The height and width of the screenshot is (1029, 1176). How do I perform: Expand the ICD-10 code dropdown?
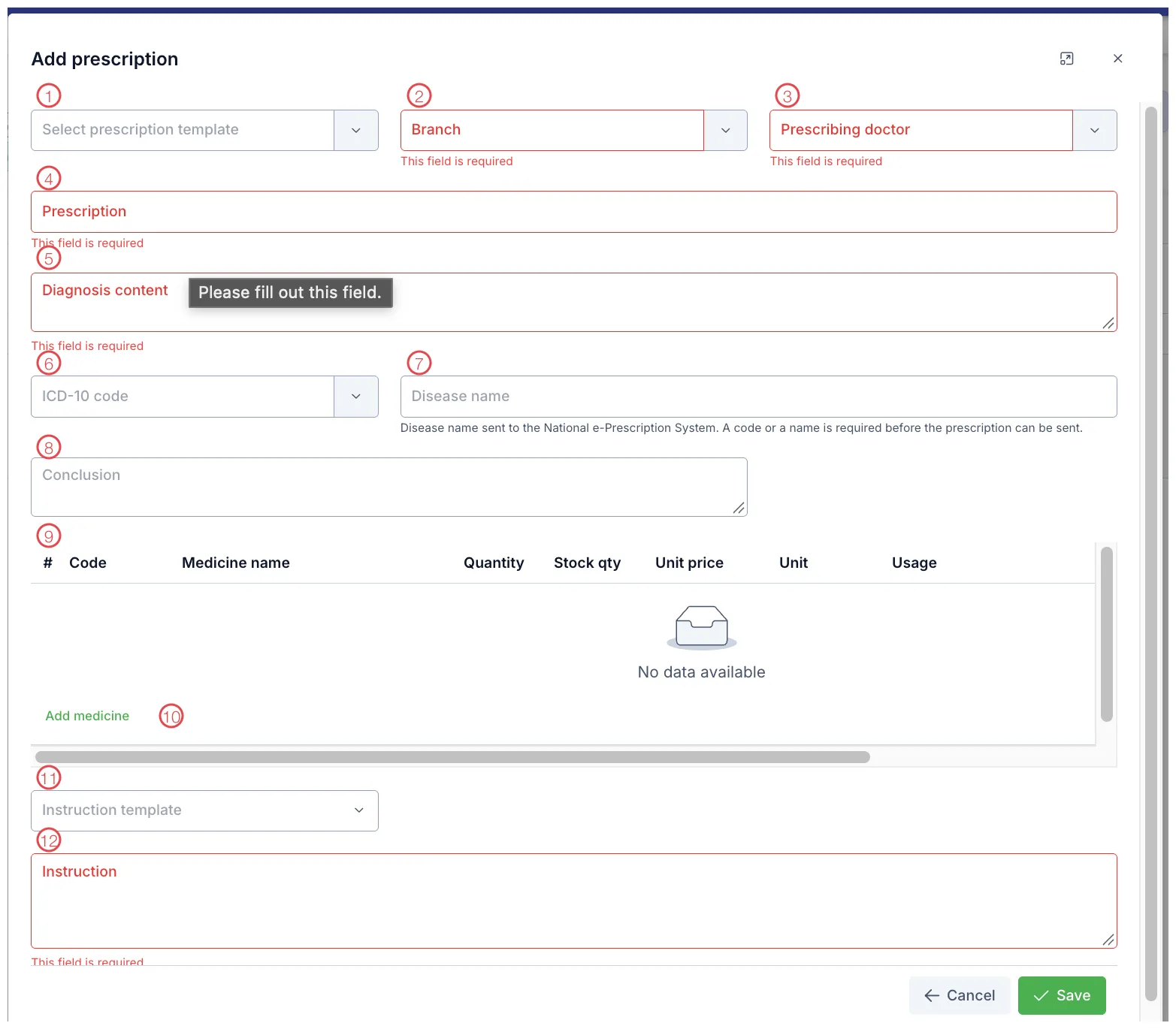[x=356, y=397]
